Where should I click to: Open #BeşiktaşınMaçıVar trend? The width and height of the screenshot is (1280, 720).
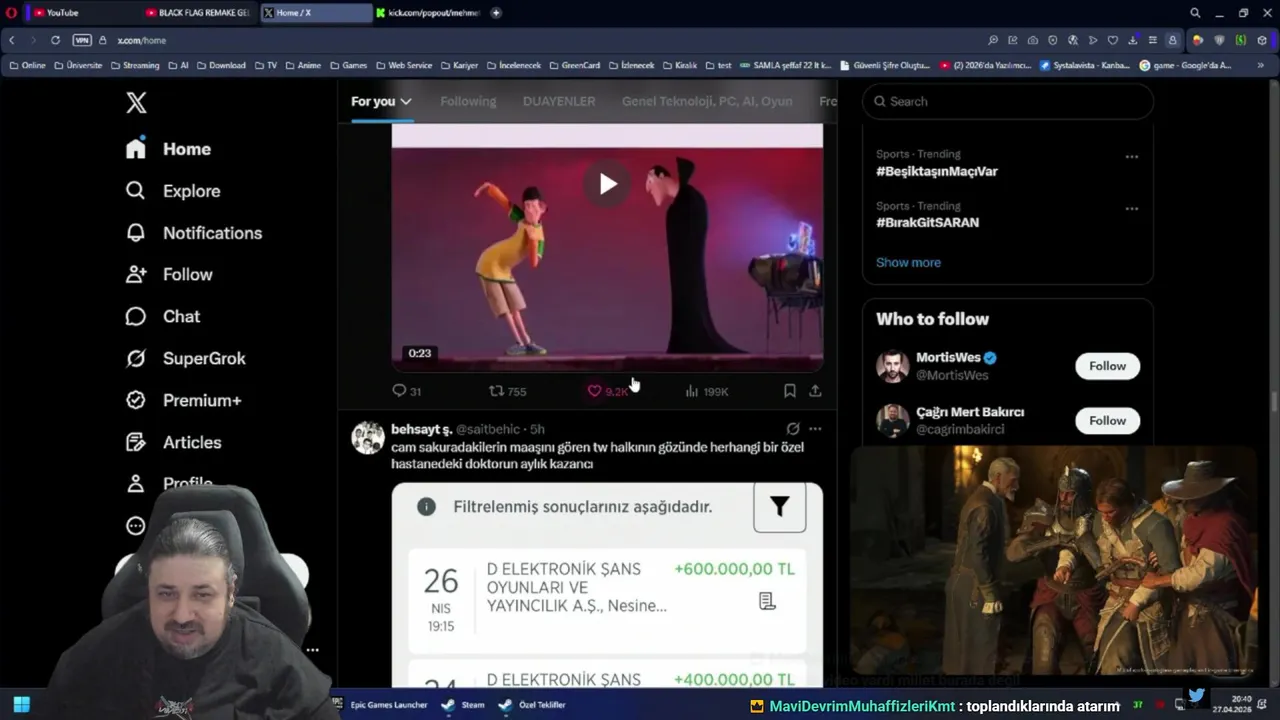click(x=937, y=171)
